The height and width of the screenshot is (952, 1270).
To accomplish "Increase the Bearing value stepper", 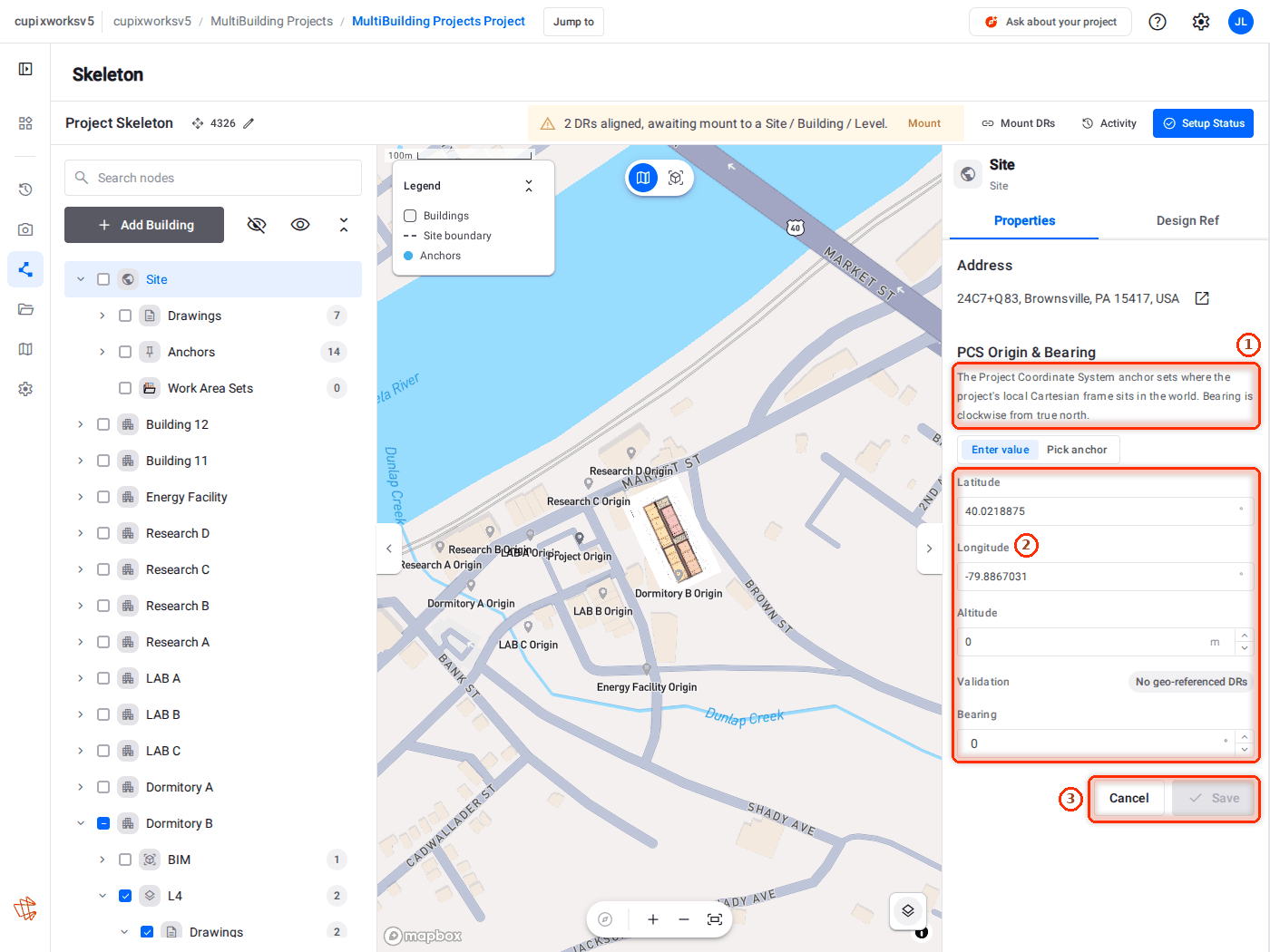I will [1245, 737].
